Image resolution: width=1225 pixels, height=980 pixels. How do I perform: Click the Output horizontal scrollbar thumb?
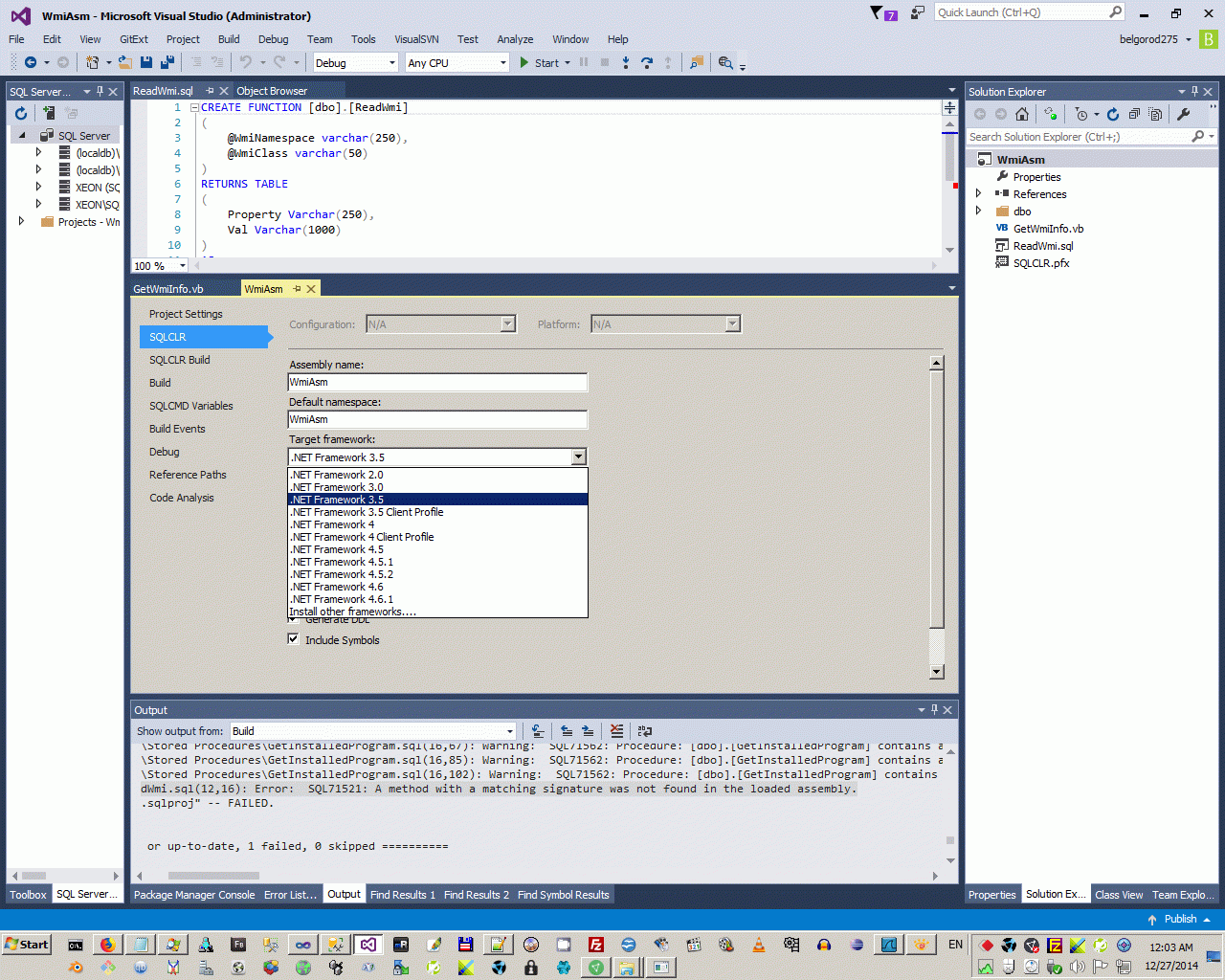pos(213,875)
